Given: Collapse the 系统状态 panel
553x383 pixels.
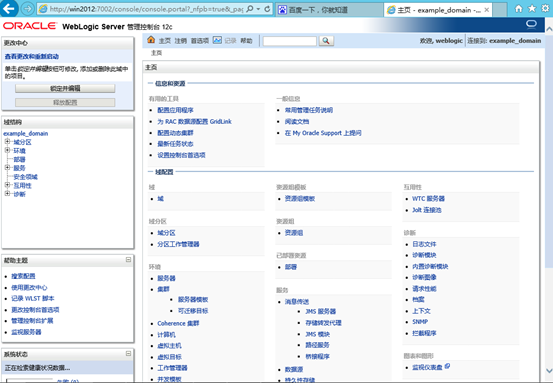Looking at the screenshot, I should [128, 353].
